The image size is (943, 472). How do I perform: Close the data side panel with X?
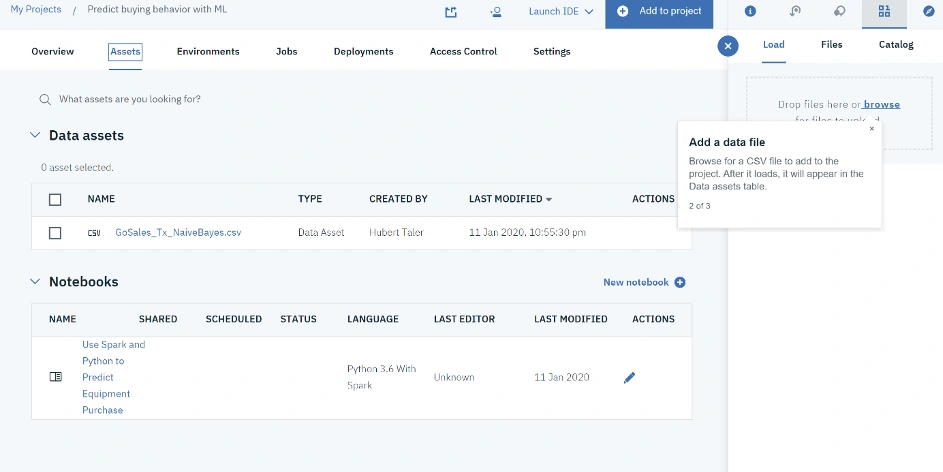[728, 46]
